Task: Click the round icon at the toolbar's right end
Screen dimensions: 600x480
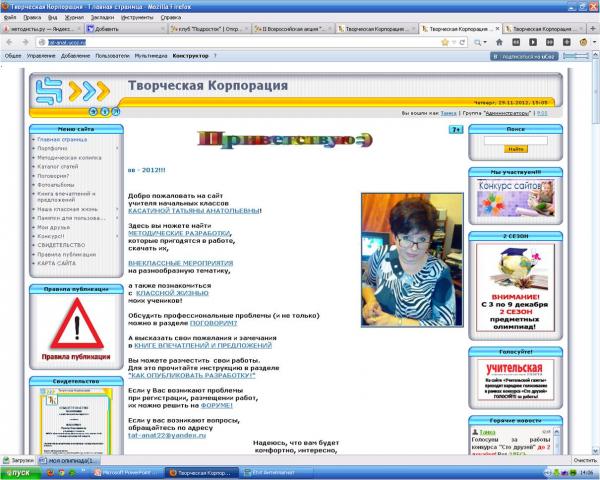Action: tap(583, 42)
